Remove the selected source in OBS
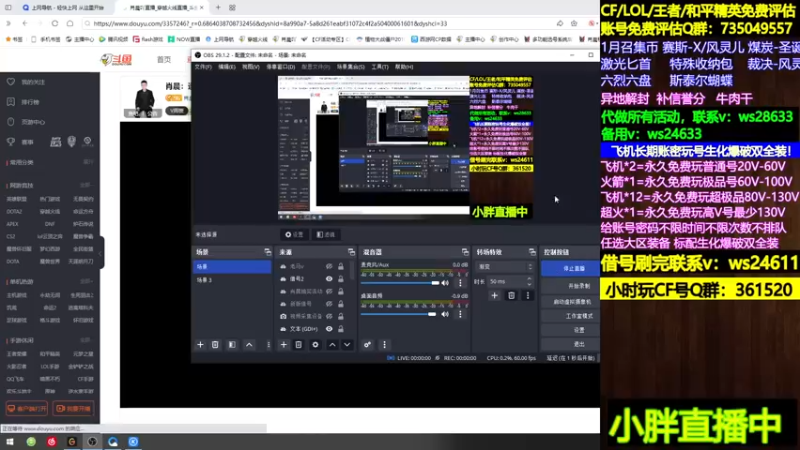This screenshot has width=800, height=450. tap(298, 345)
